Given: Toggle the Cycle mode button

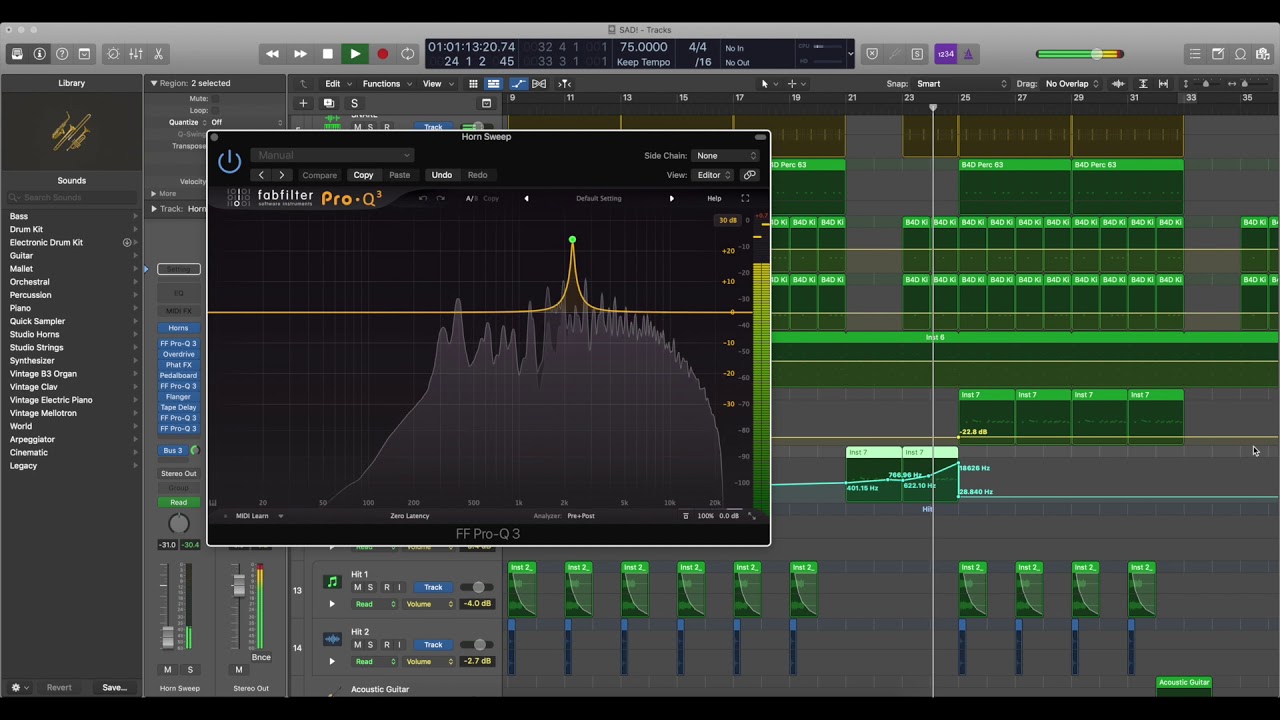Looking at the screenshot, I should tap(408, 54).
